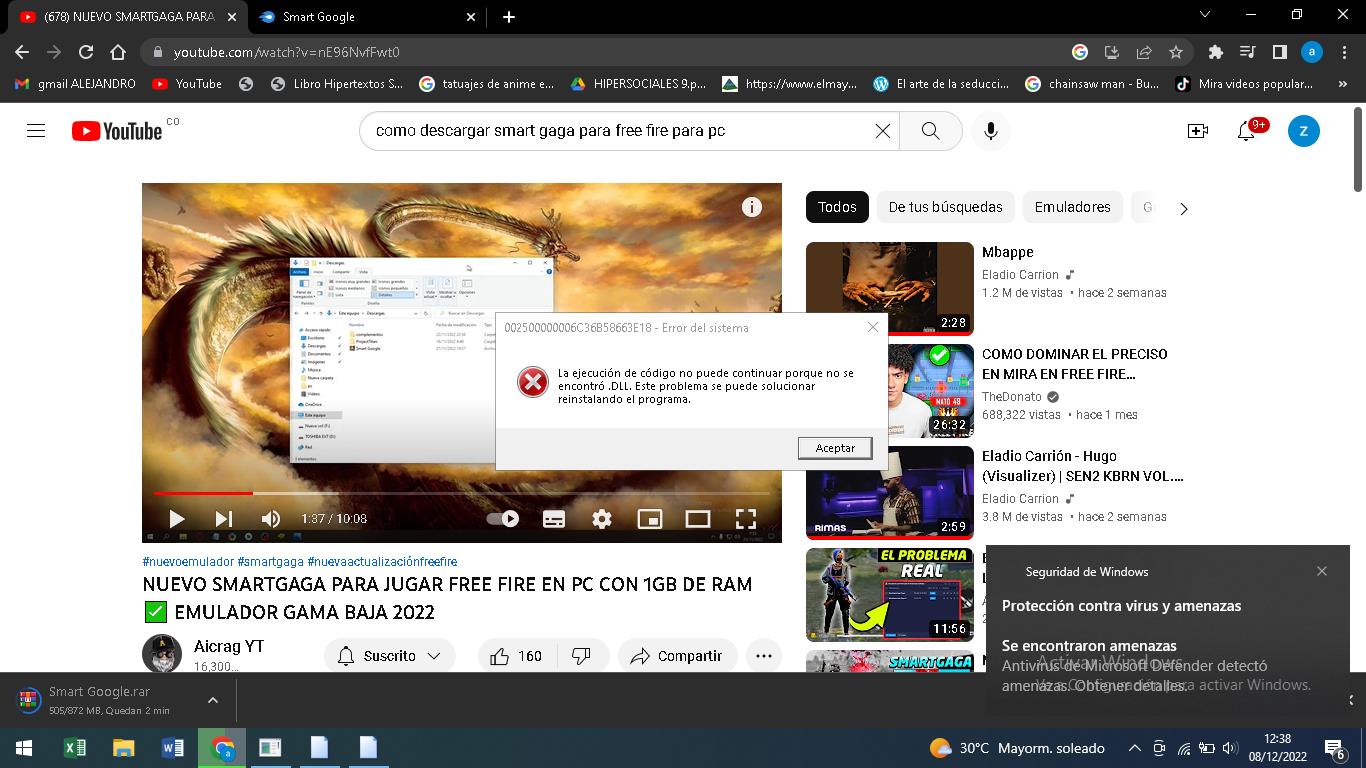Enter fullscreen mode on the video

click(x=746, y=518)
